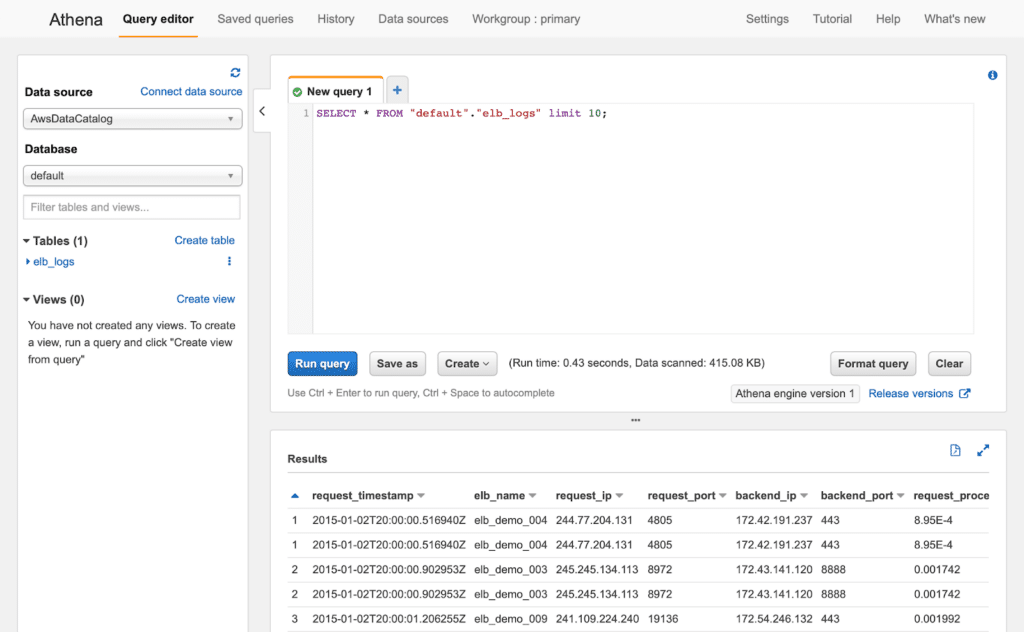Viewport: 1024px width, 632px height.
Task: Select the New query 1 tab
Action: coord(336,91)
